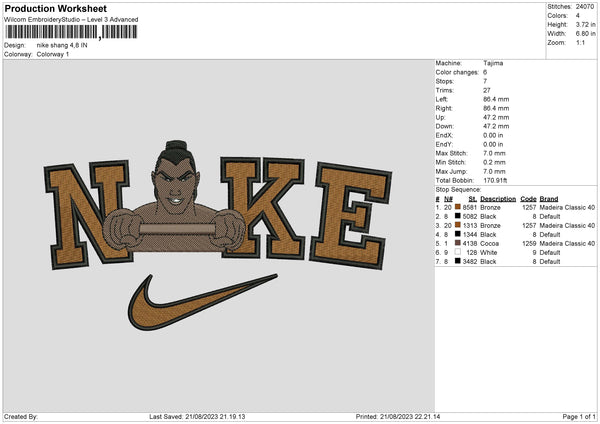The width and height of the screenshot is (600, 424).
Task: Select the Height value 3.72 in
Action: click(585, 24)
